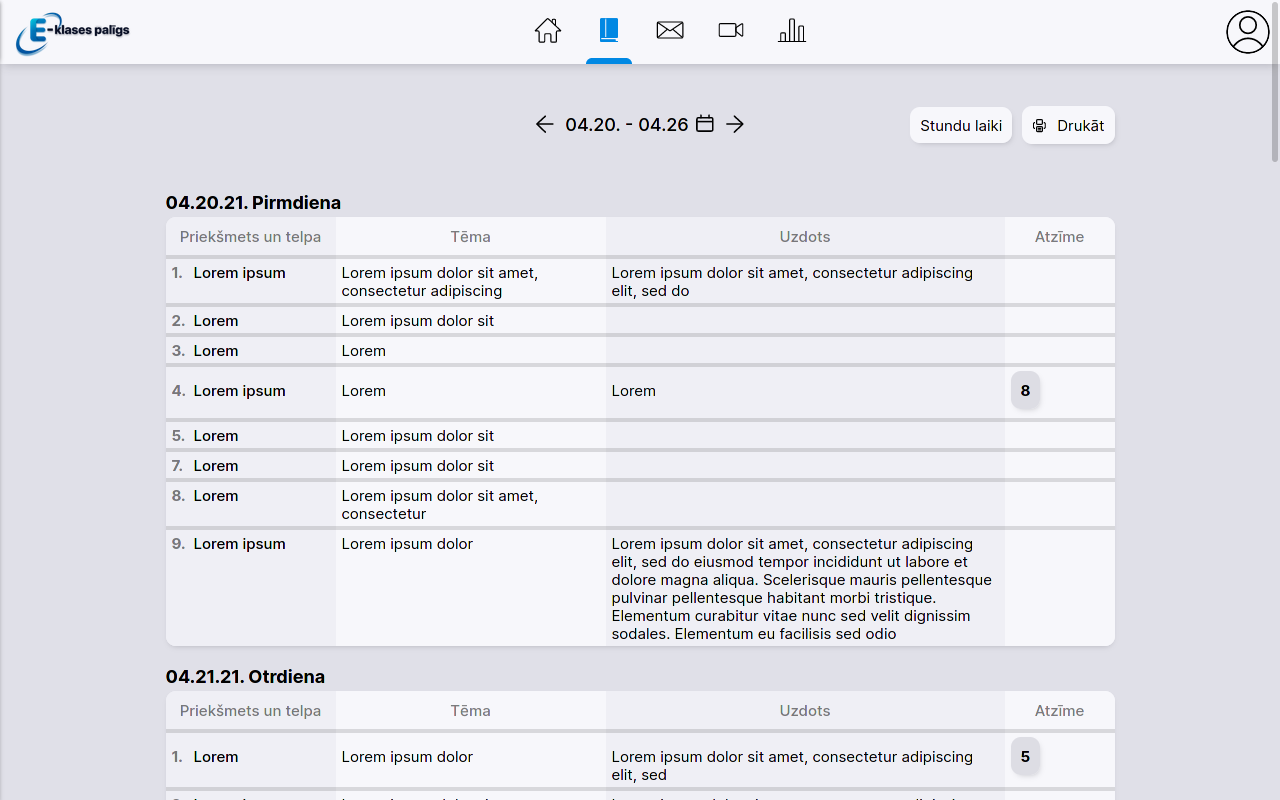Select Monday lesson 2 Lorem subject

pyautogui.click(x=216, y=321)
